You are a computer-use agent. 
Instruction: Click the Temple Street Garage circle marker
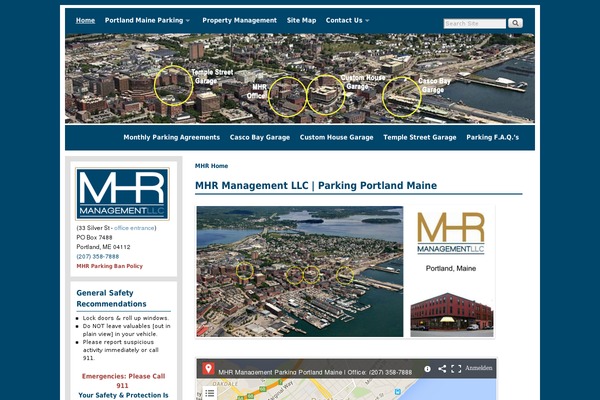click(174, 85)
